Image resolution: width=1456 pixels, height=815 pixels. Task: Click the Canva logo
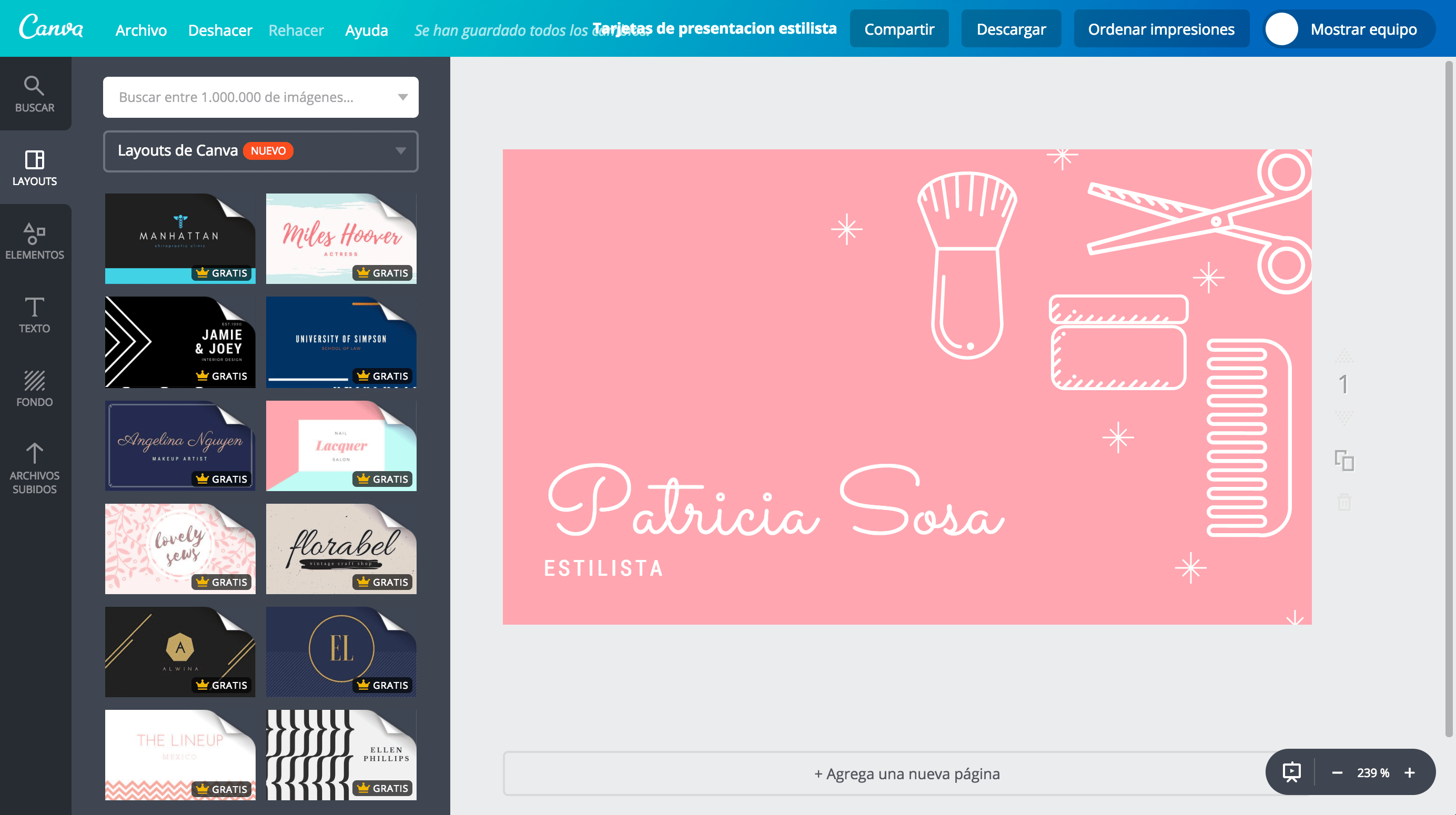51,28
